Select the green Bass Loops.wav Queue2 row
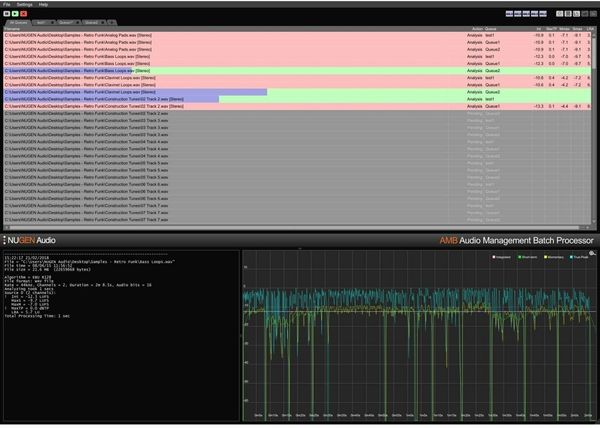Viewport: 600px width, 428px height. click(x=200, y=71)
